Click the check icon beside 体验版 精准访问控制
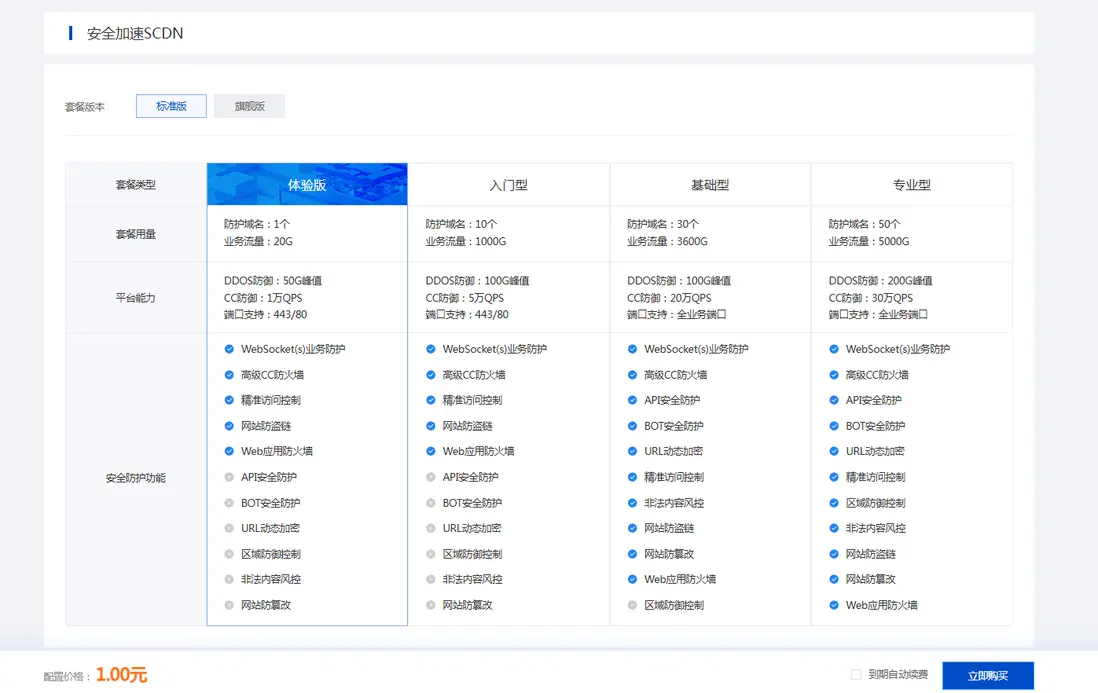Viewport: 1098px width, 693px height. pos(229,400)
